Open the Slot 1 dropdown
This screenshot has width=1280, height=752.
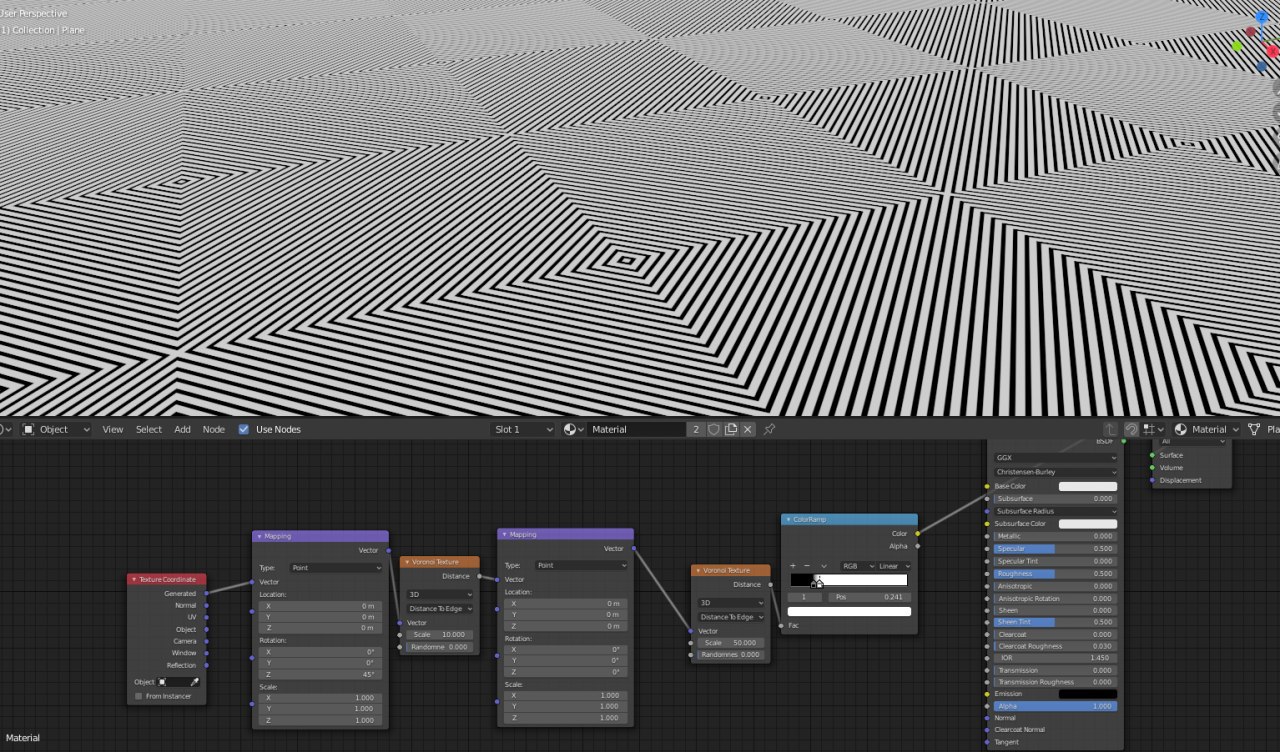pyautogui.click(x=522, y=429)
